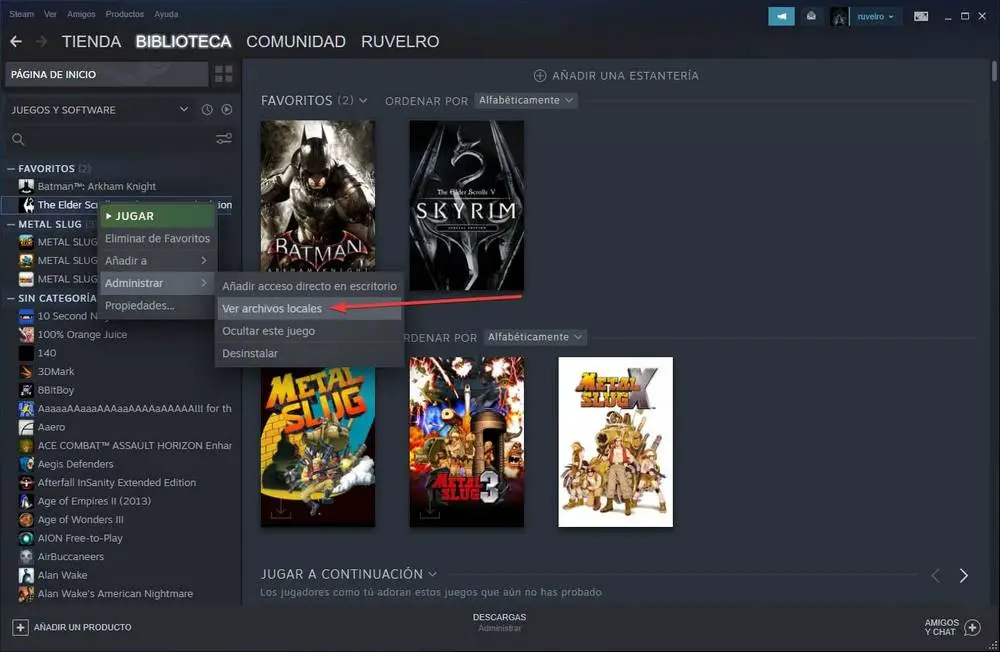Click the recent activity clock icon
The width and height of the screenshot is (1000, 652).
[x=207, y=110]
